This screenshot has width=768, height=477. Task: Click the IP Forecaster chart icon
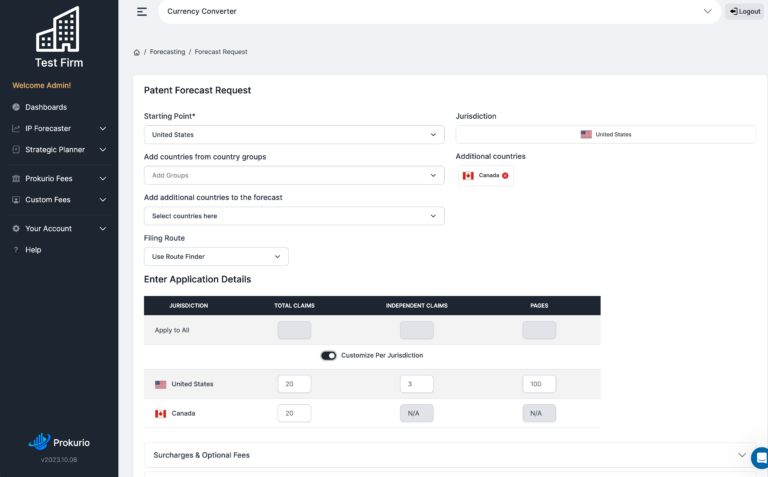(x=16, y=128)
